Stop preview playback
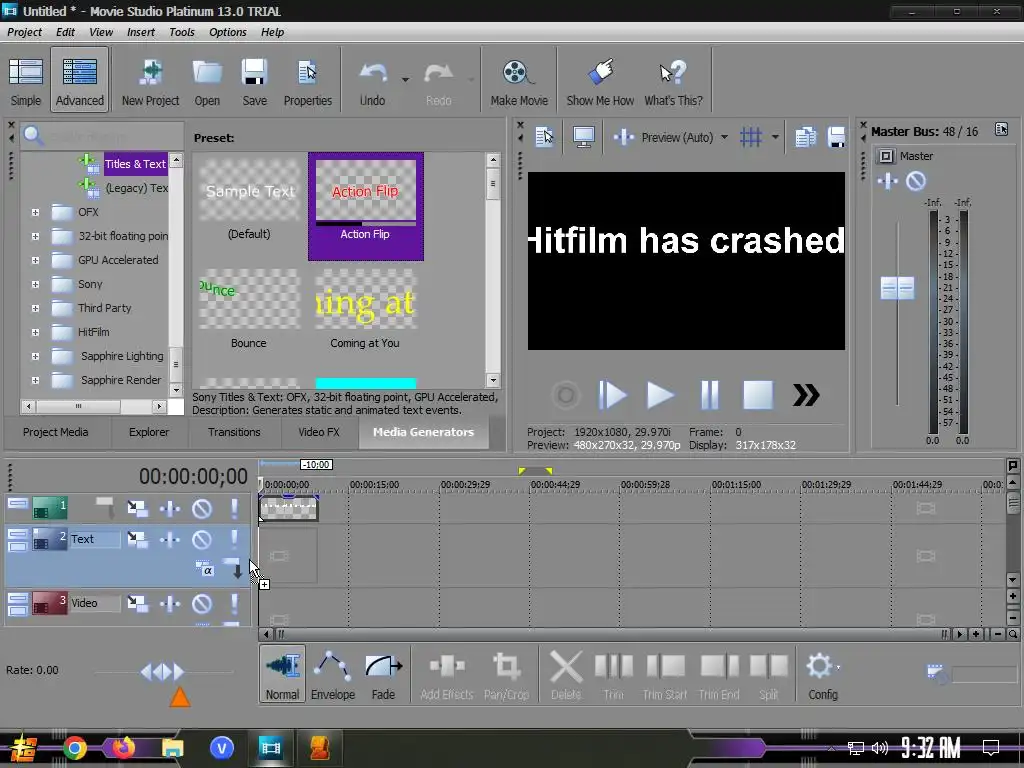 pos(758,395)
